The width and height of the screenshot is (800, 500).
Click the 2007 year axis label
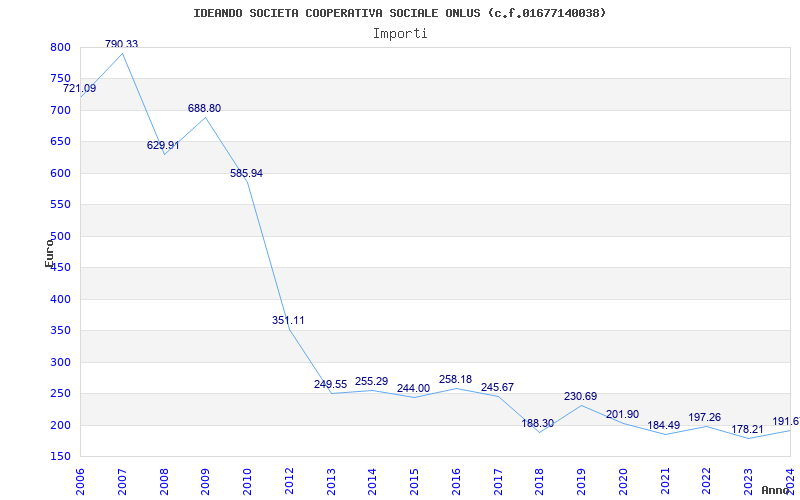(122, 482)
